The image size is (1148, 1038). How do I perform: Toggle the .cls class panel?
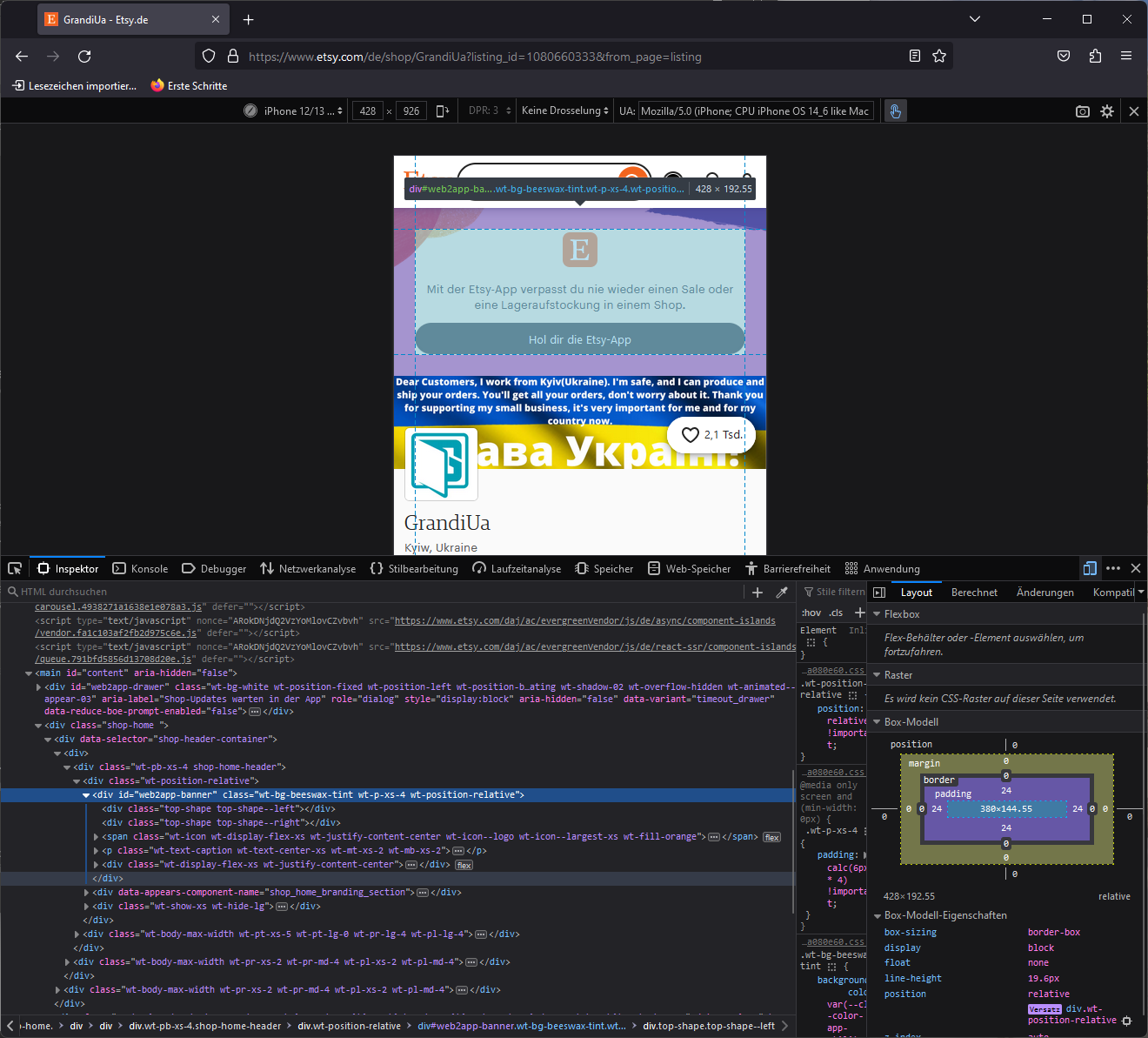click(836, 613)
